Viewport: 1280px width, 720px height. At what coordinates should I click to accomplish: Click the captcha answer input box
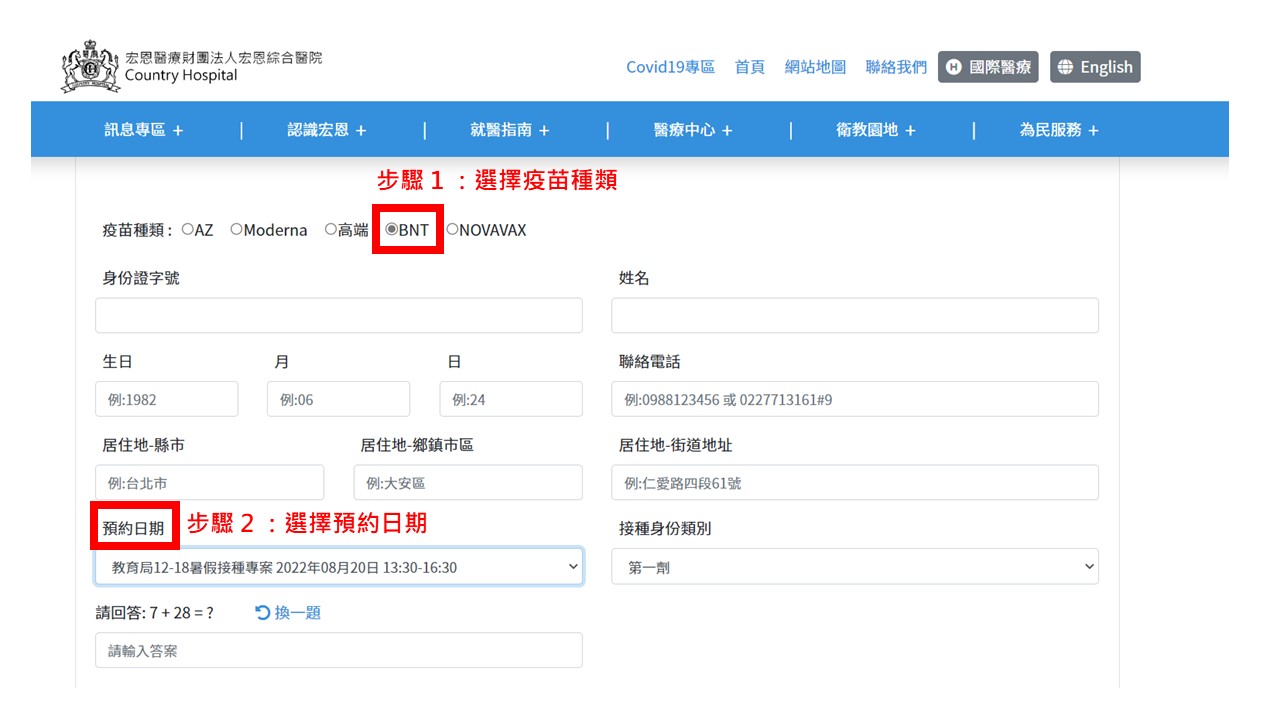[338, 651]
